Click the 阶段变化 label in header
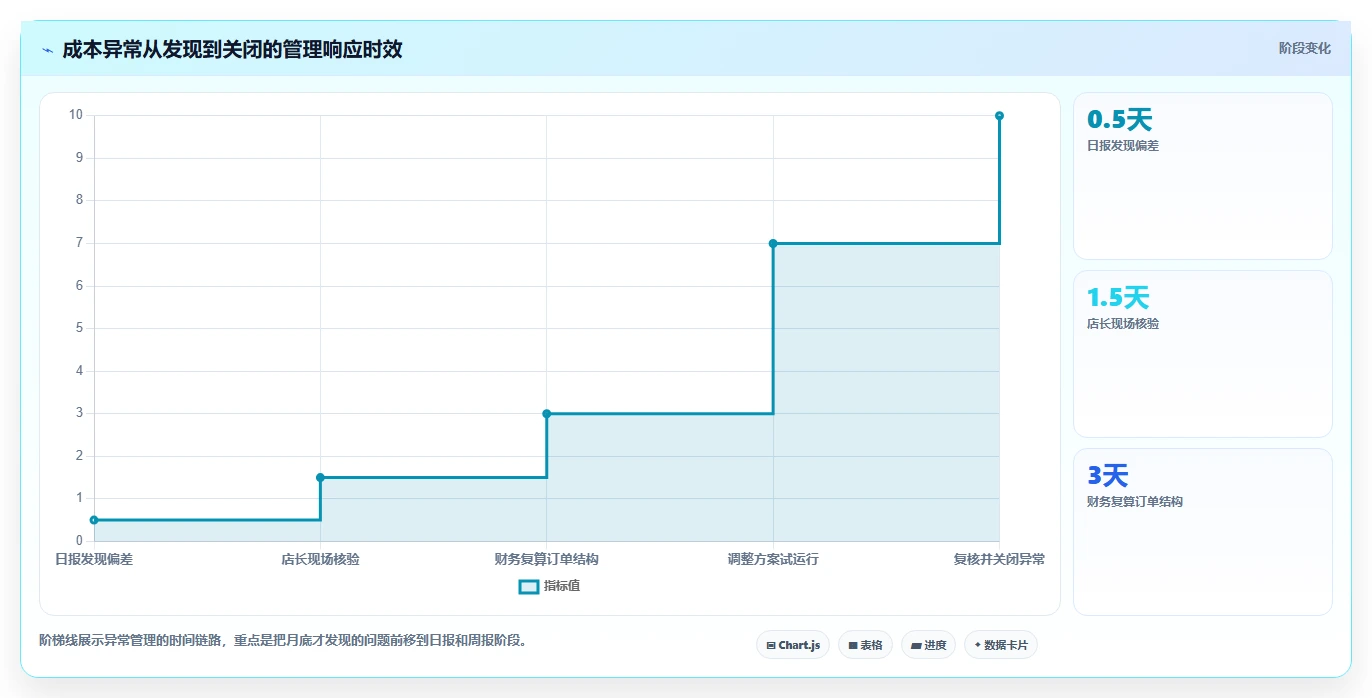 pyautogui.click(x=1304, y=48)
